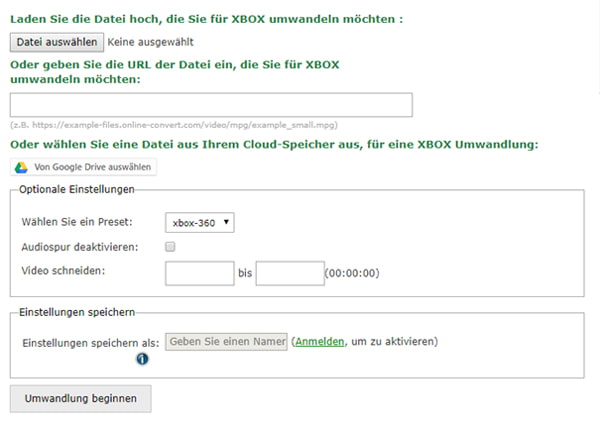Click the blue info icon under settings

click(x=142, y=359)
